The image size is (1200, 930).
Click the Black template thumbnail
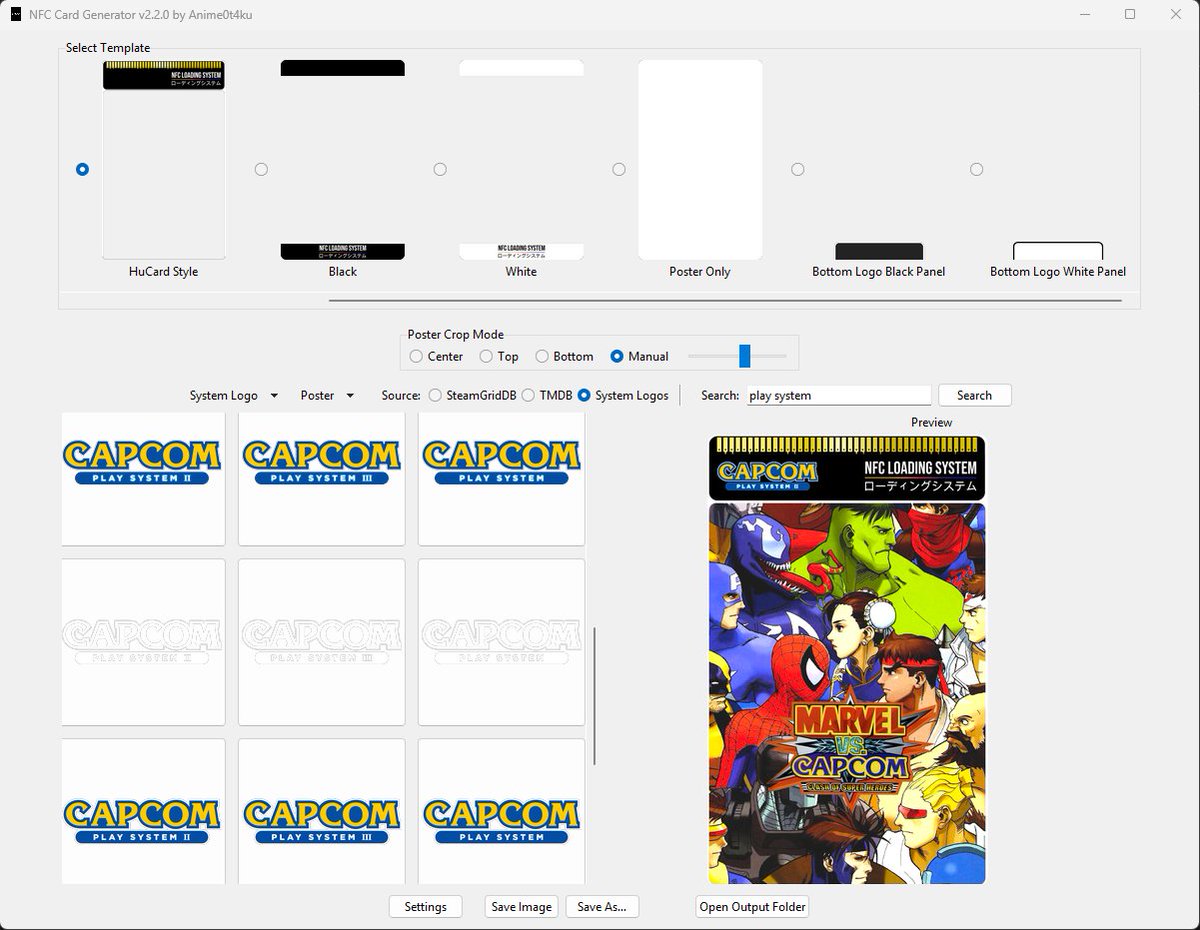(343, 160)
